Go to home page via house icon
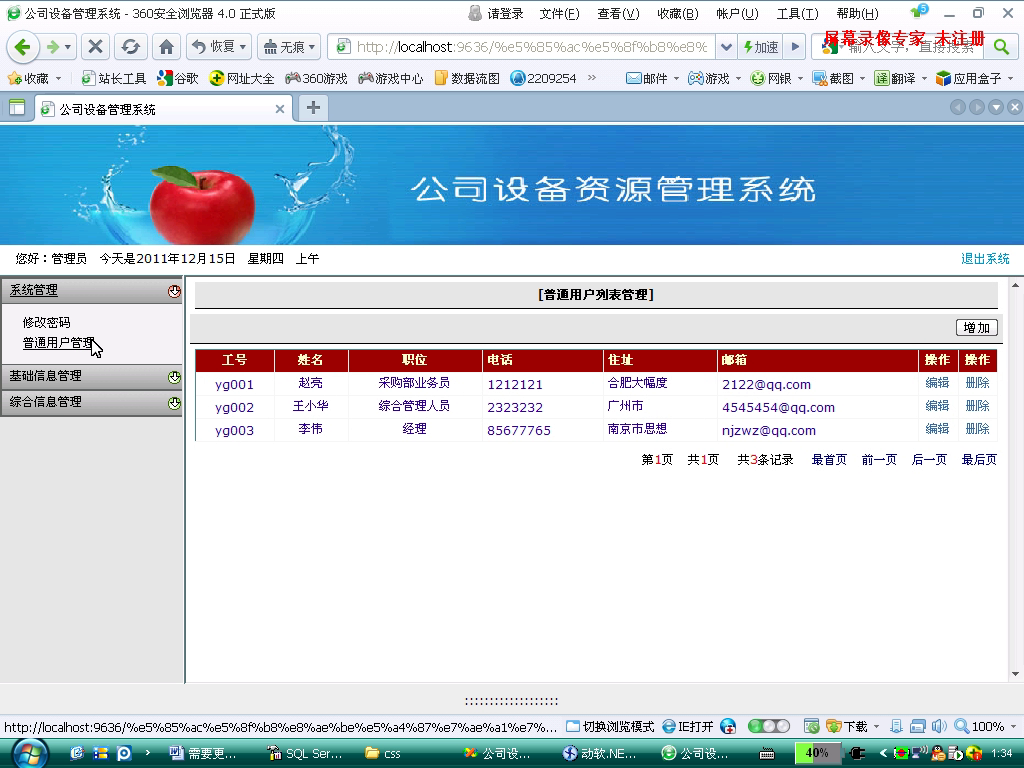This screenshot has height=768, width=1024. click(167, 47)
